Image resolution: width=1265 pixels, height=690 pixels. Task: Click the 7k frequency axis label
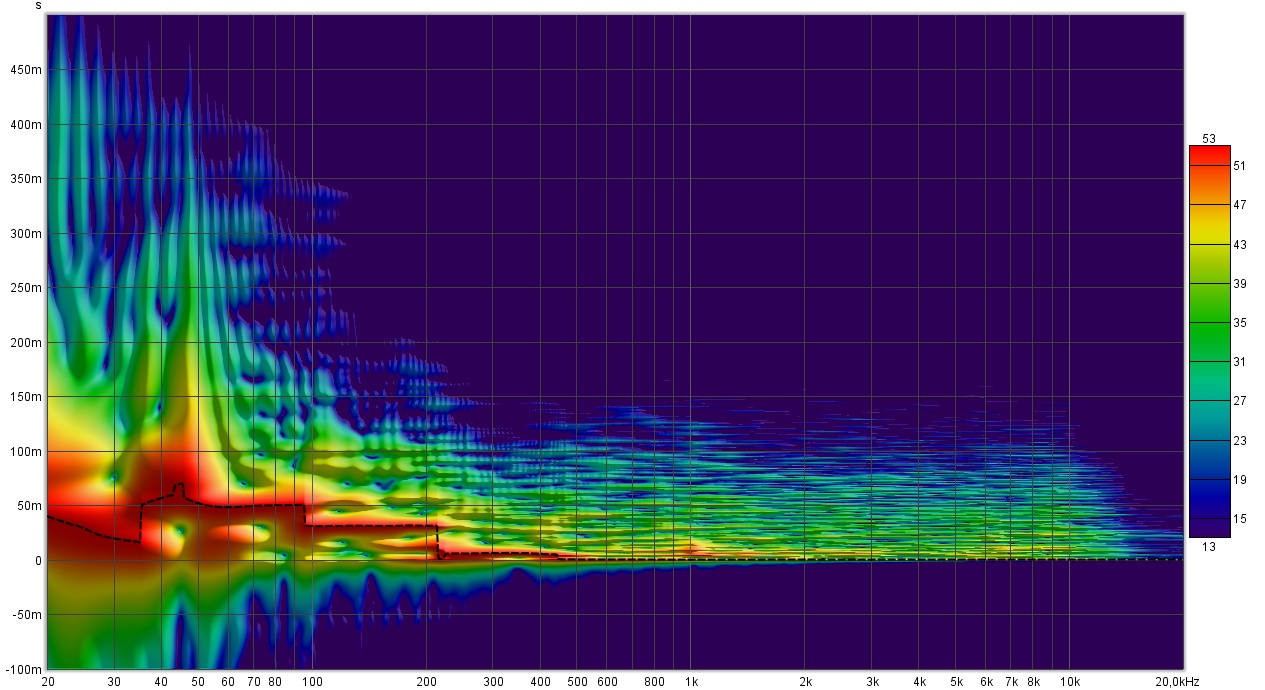(x=1011, y=682)
